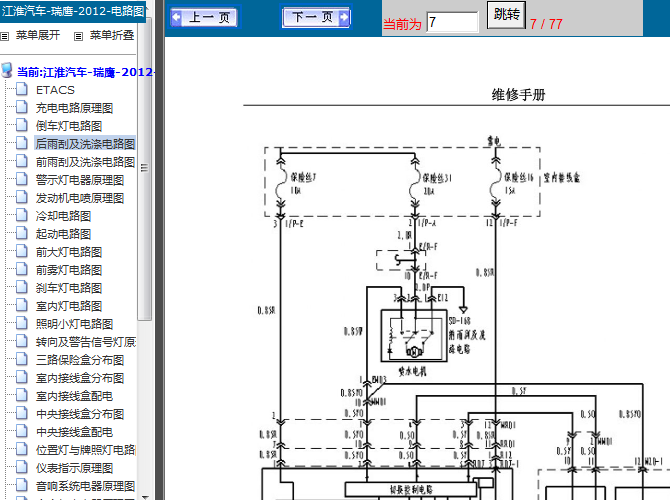Open 充电电路原理图 document

point(74,108)
